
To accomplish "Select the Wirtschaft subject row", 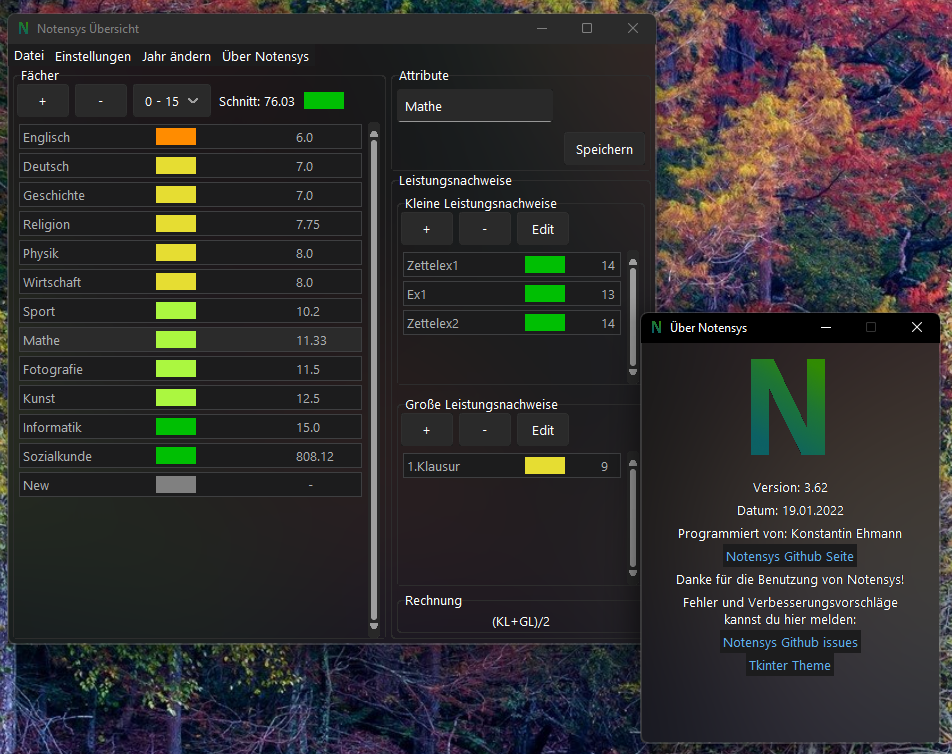I will (x=191, y=282).
